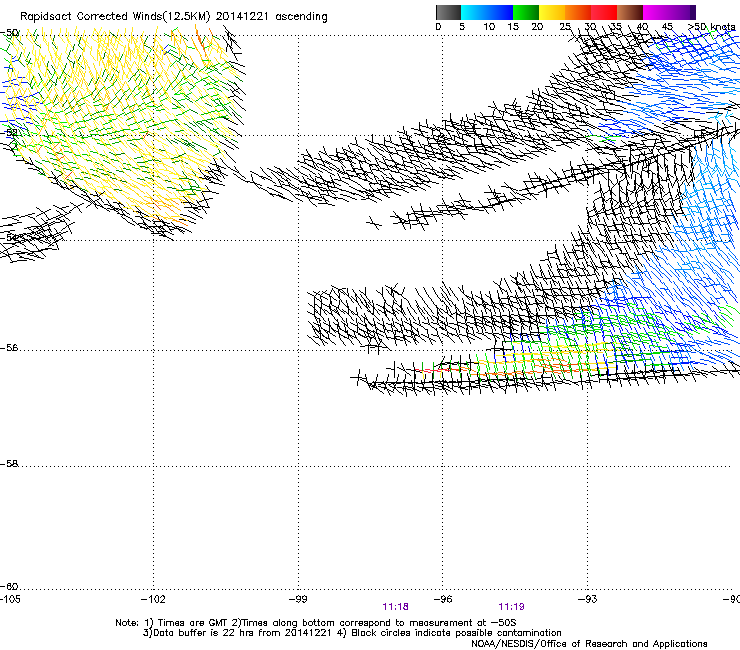Click the 'Data buffer is 22 hrs' note line
Image resolution: width=740 pixels, height=650 pixels.
352,633
